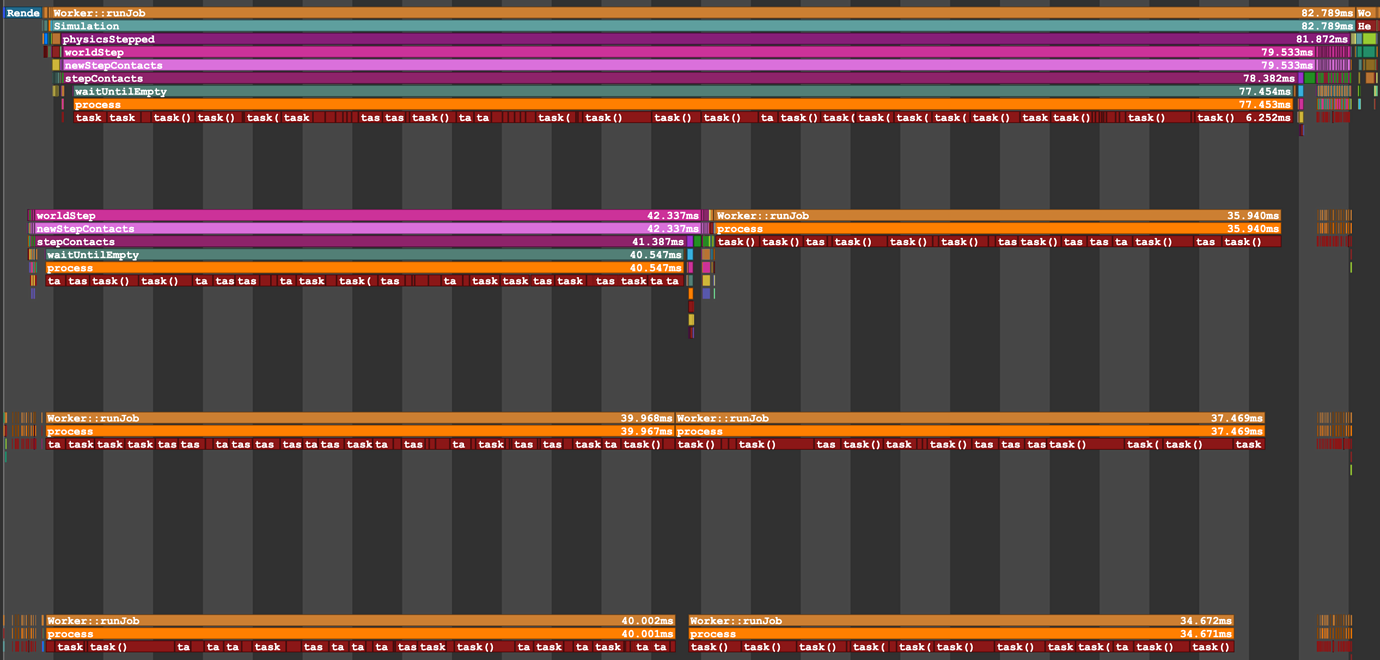Select the process bar showing 37.469ms
Viewport: 1380px width, 660px height.
(x=970, y=431)
